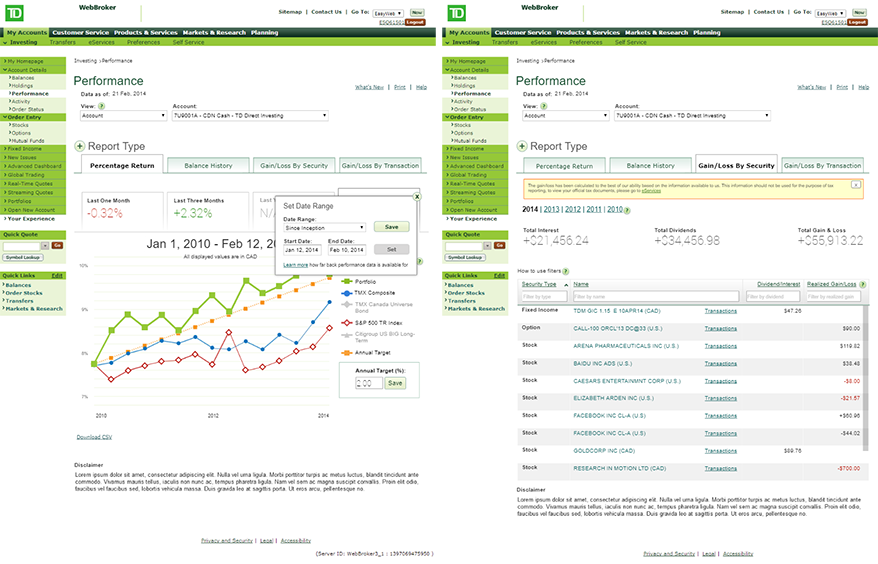
Task: Switch to Balance History tab in left panel
Action: 207,166
